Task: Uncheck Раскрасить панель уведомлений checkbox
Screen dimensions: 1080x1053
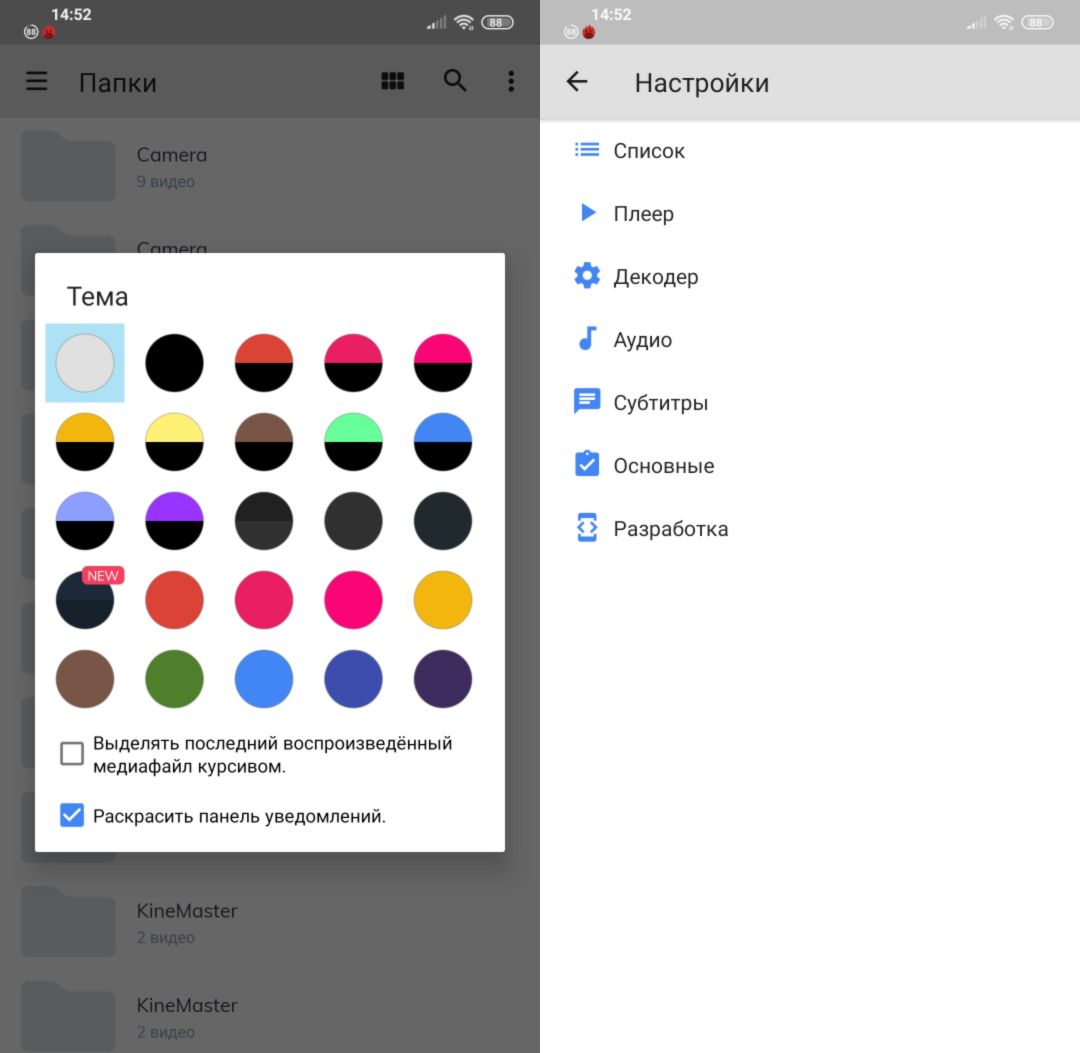Action: click(72, 815)
